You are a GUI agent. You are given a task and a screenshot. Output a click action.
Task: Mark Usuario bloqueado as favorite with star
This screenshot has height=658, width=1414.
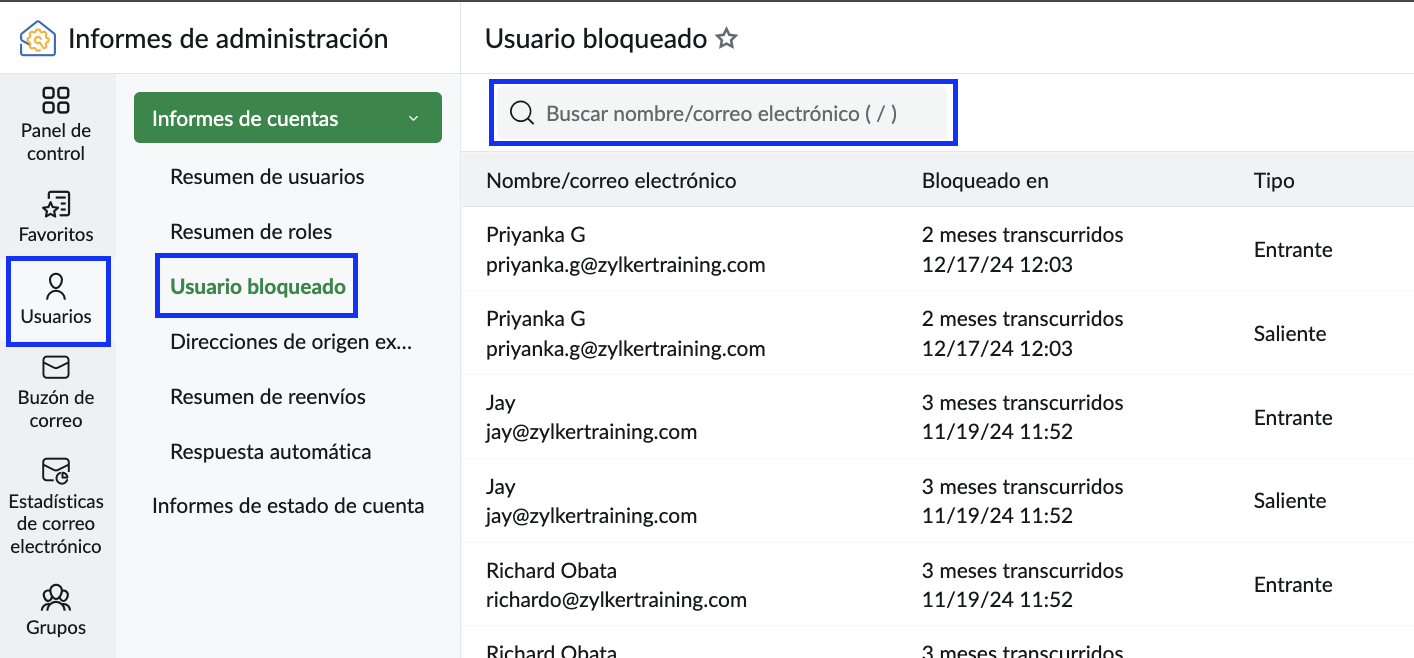(727, 39)
